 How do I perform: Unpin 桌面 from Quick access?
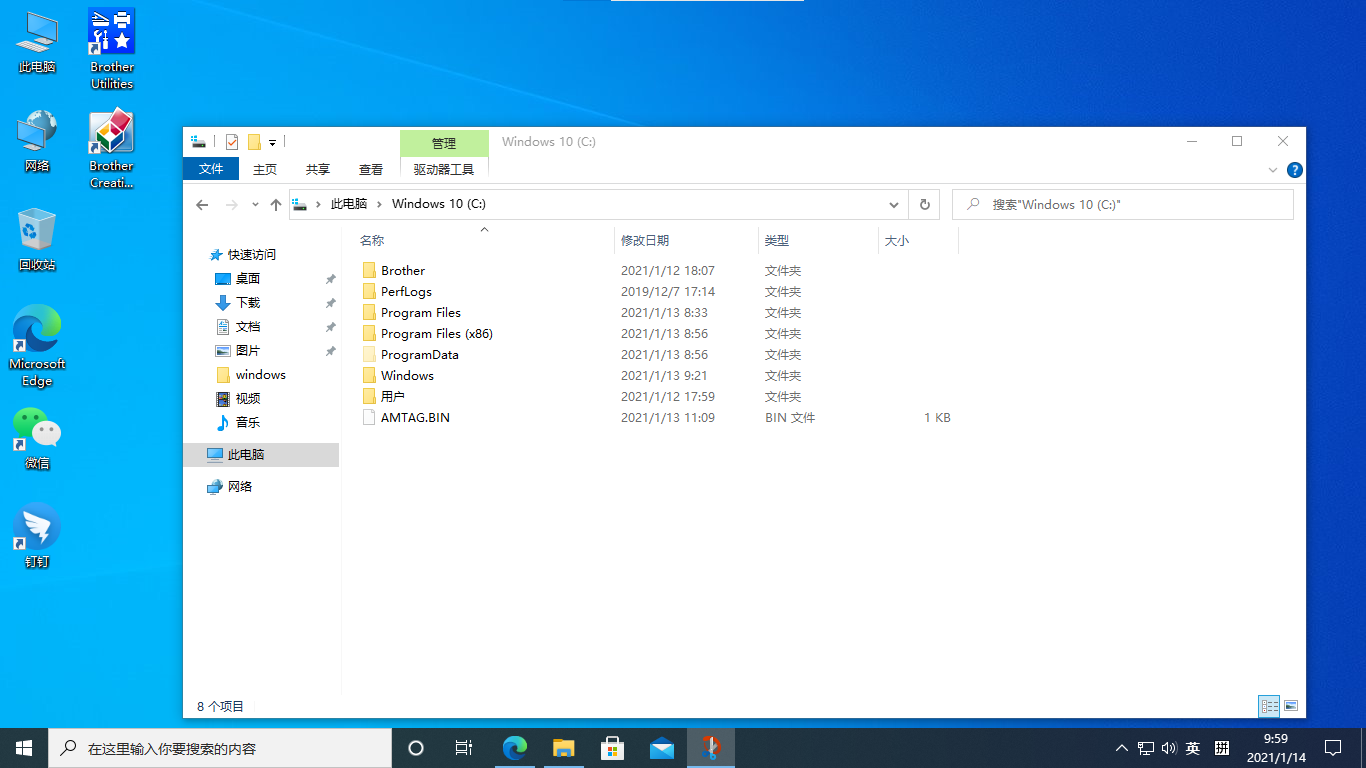(x=330, y=278)
